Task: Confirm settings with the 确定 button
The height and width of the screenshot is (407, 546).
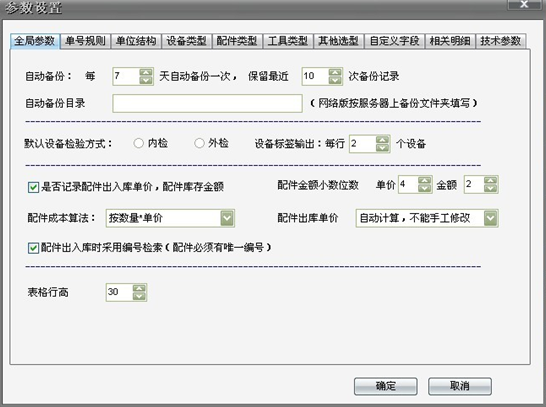Action: (385, 386)
